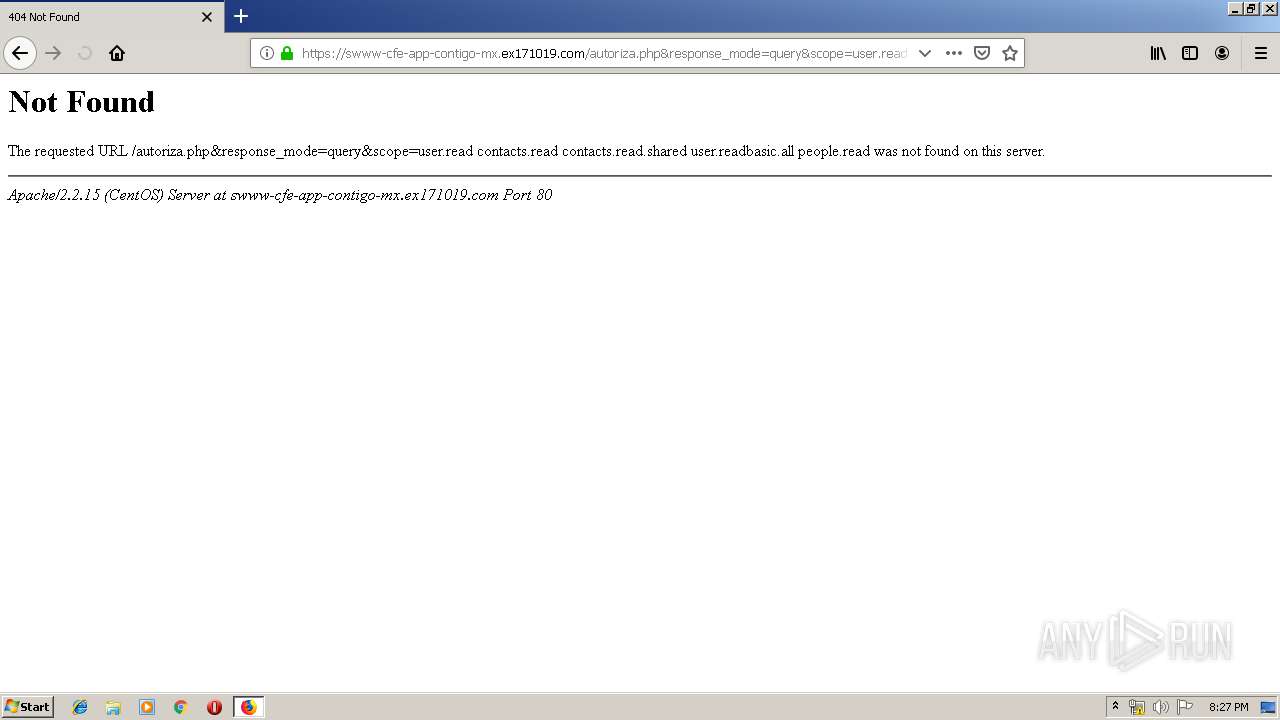Go back to the previous page
1280x720 pixels.
tap(20, 53)
